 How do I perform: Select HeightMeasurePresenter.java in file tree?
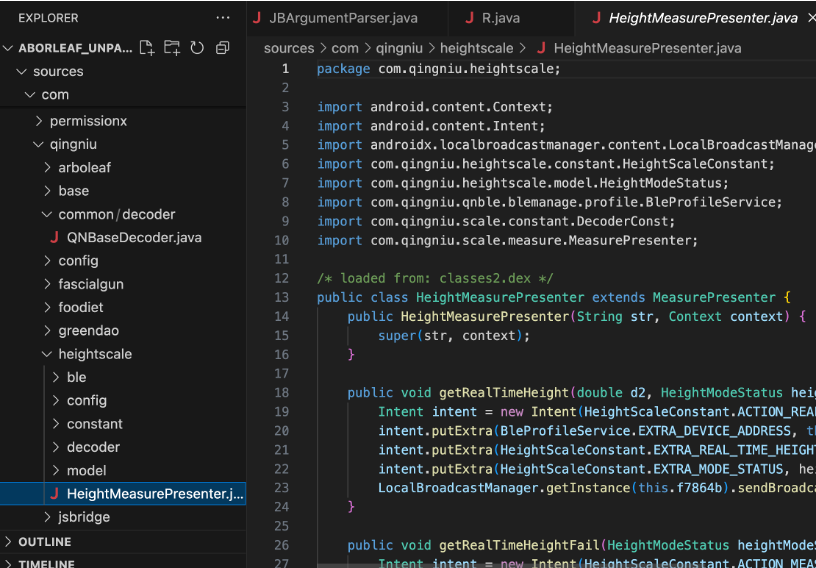click(154, 494)
